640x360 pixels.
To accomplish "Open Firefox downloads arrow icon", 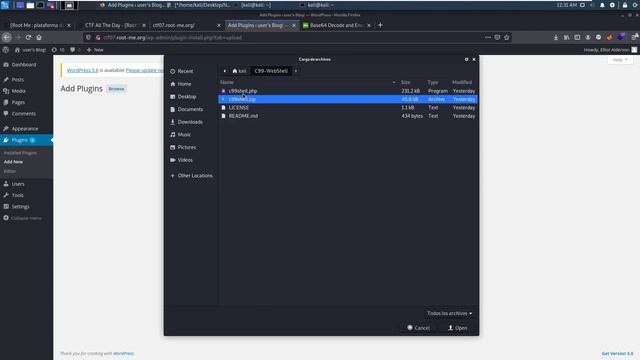I will (x=556, y=37).
